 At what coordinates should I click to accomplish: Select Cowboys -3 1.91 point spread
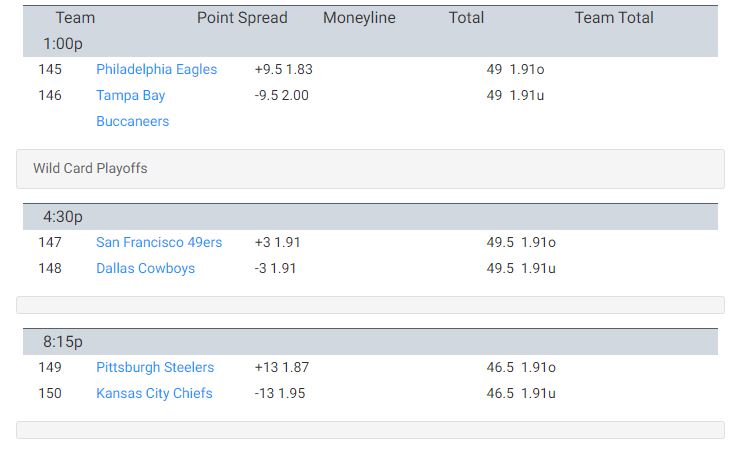[275, 268]
